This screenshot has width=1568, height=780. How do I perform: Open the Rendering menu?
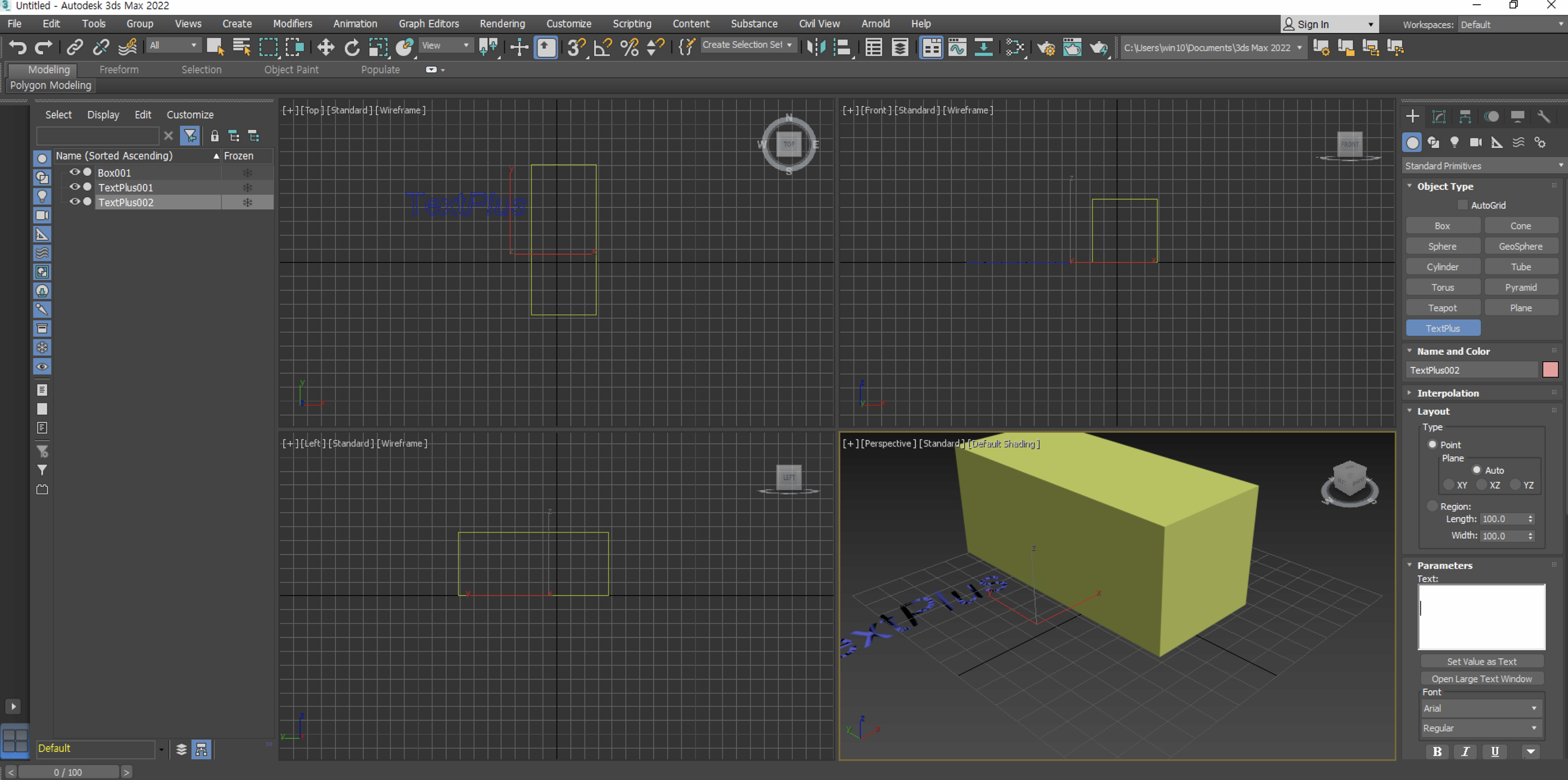(x=502, y=24)
